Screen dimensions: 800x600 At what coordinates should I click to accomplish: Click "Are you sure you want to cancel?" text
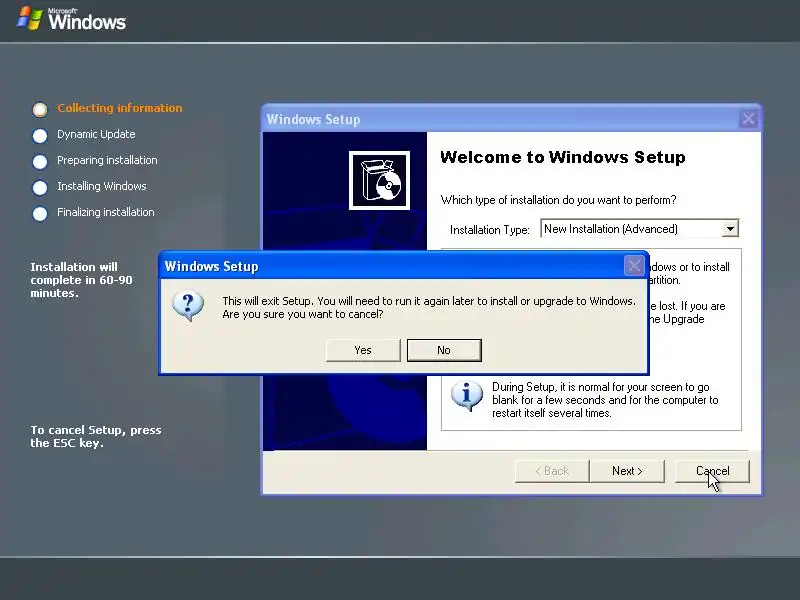pos(303,314)
